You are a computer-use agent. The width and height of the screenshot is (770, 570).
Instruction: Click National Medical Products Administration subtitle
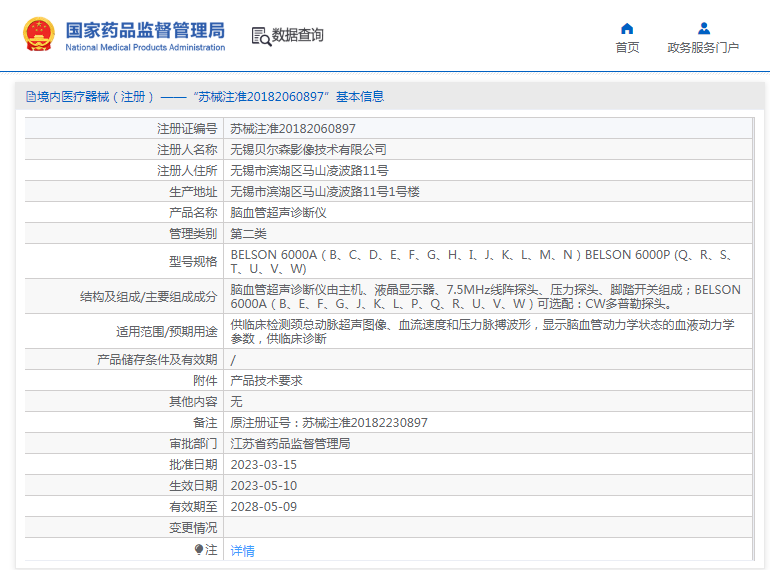tap(145, 48)
